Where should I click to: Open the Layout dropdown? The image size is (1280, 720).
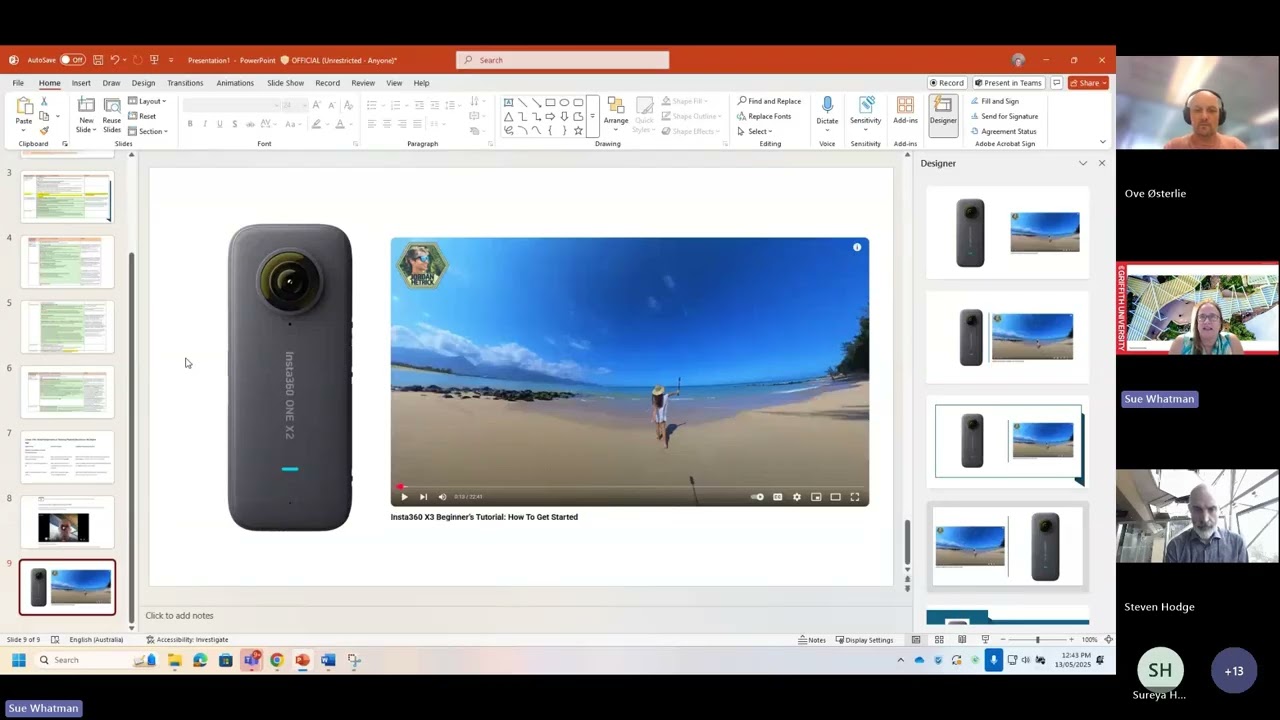[146, 101]
